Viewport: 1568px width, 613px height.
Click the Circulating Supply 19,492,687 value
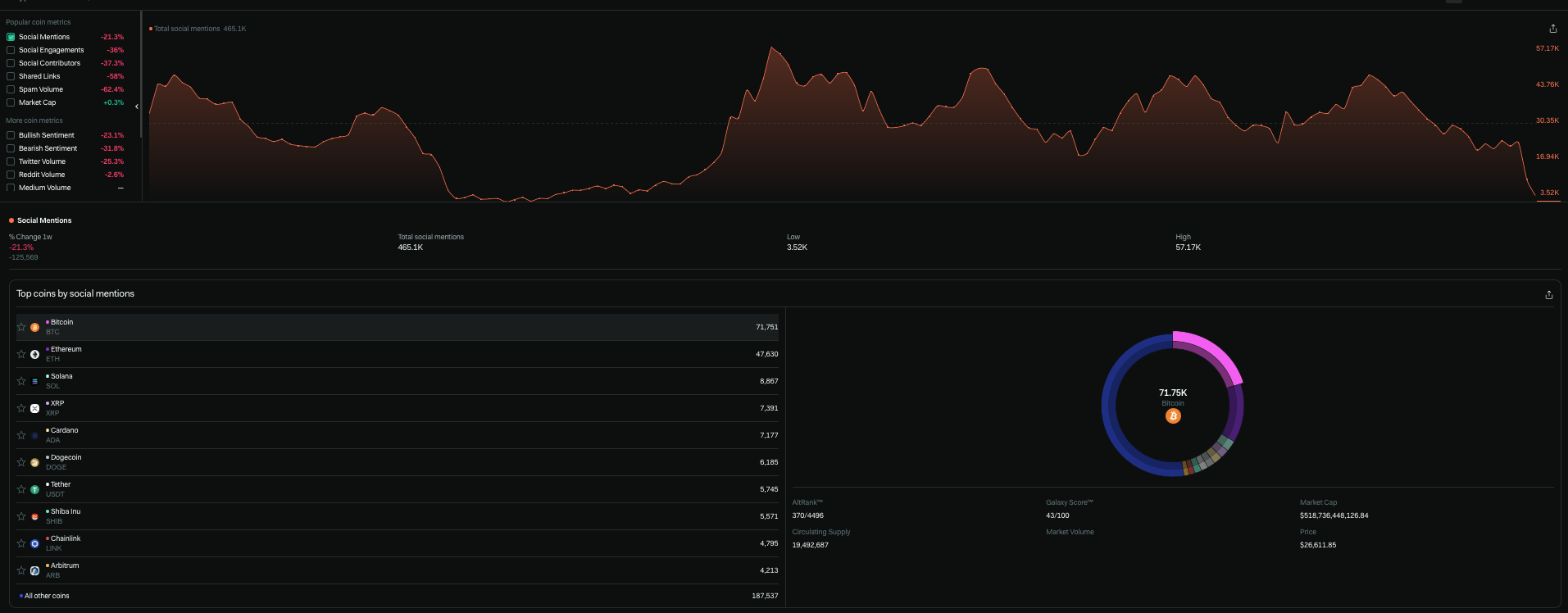810,545
